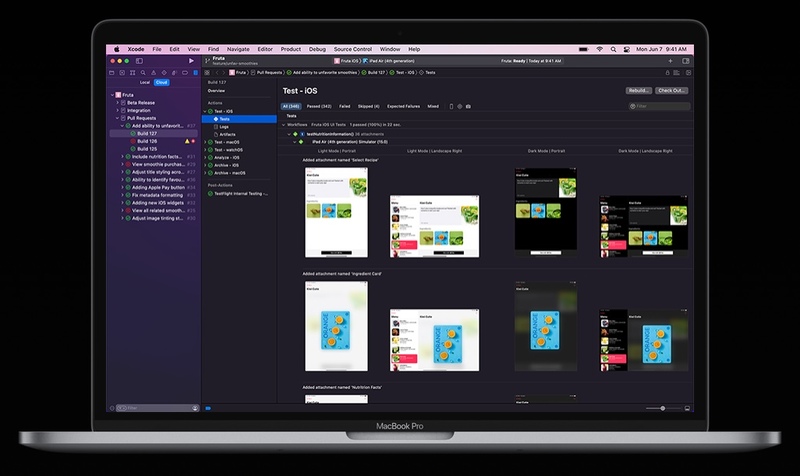Collapse the testNutritionInformation() test row

pos(289,134)
